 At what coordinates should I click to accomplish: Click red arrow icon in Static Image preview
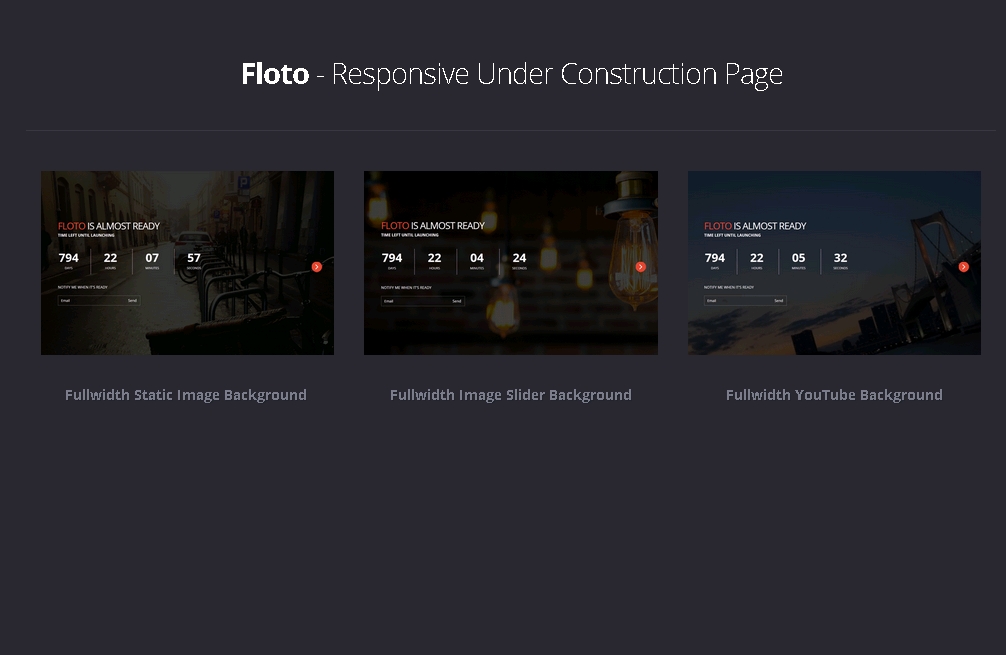click(317, 267)
